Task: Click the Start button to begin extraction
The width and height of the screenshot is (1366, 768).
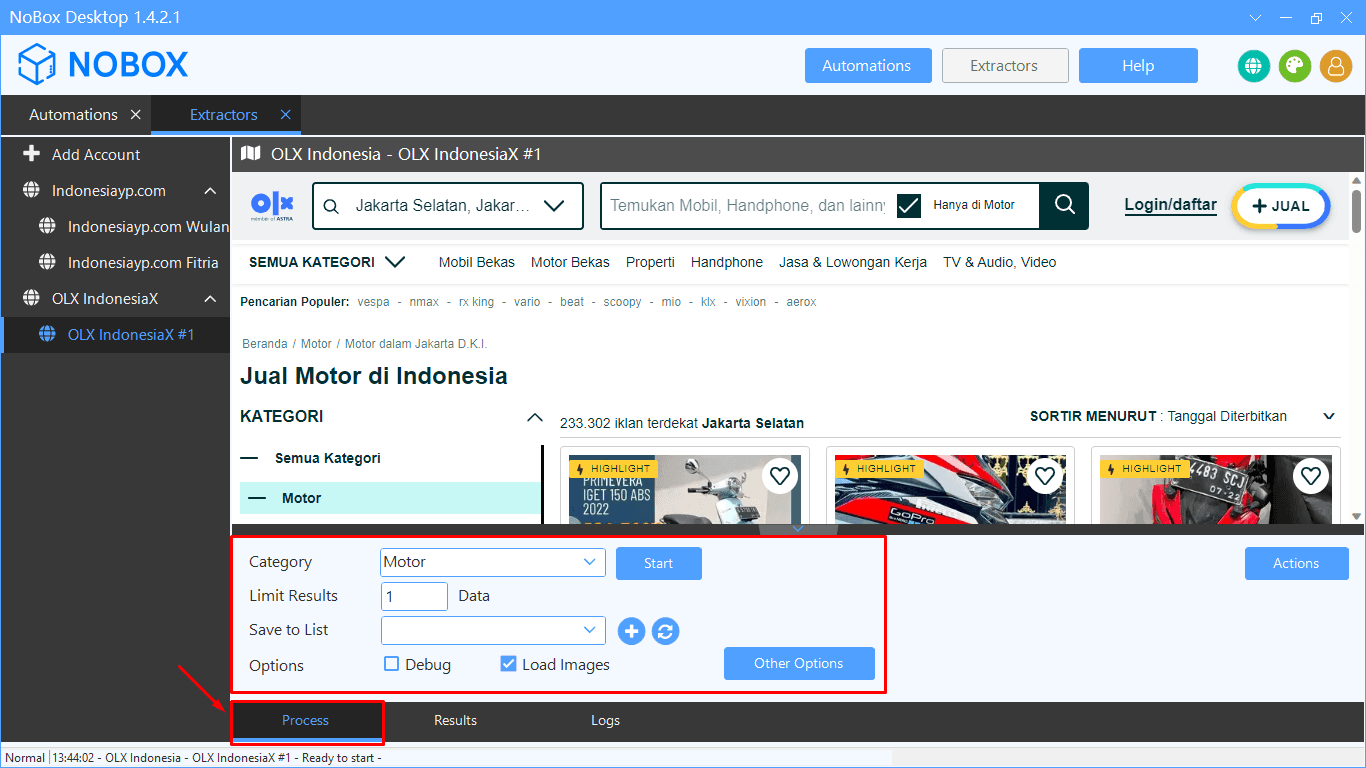Action: pos(658,563)
